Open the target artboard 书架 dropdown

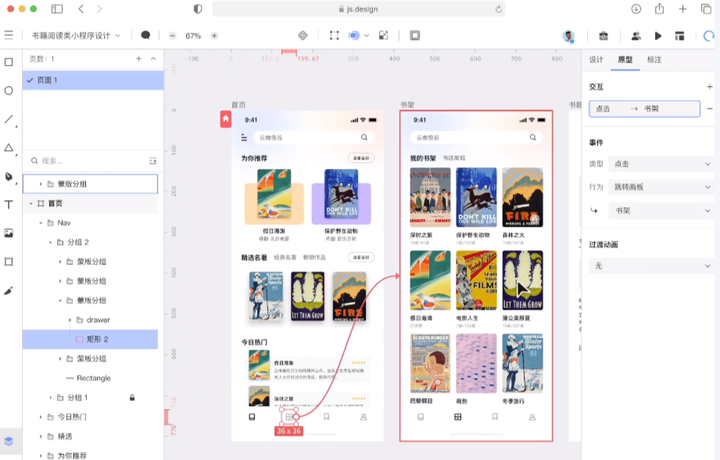click(x=661, y=211)
